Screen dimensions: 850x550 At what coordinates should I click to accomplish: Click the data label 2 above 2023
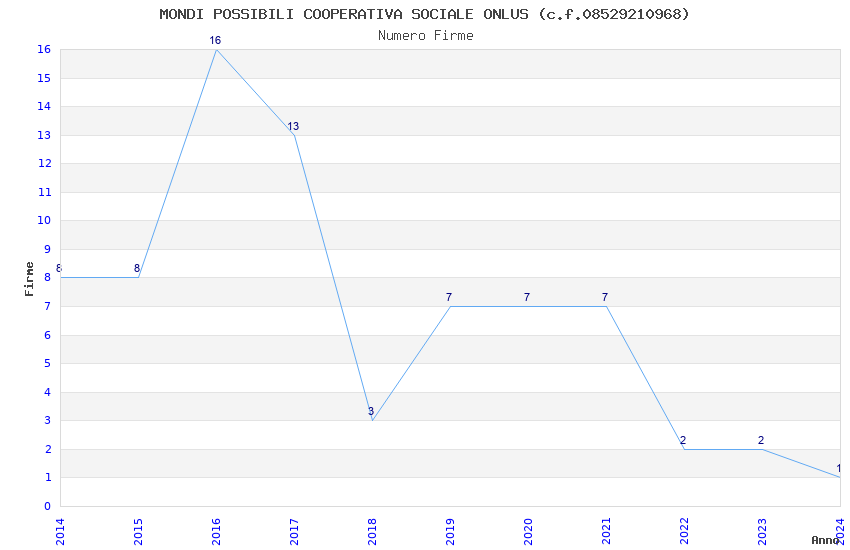click(x=761, y=440)
